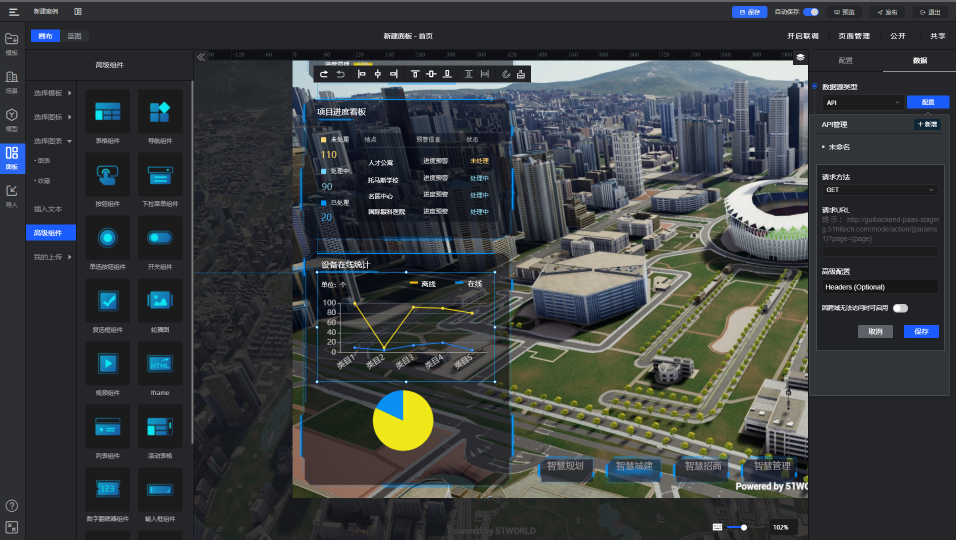Viewport: 956px width, 540px height.
Task: Add the 视频组件 video component
Action: click(x=107, y=364)
